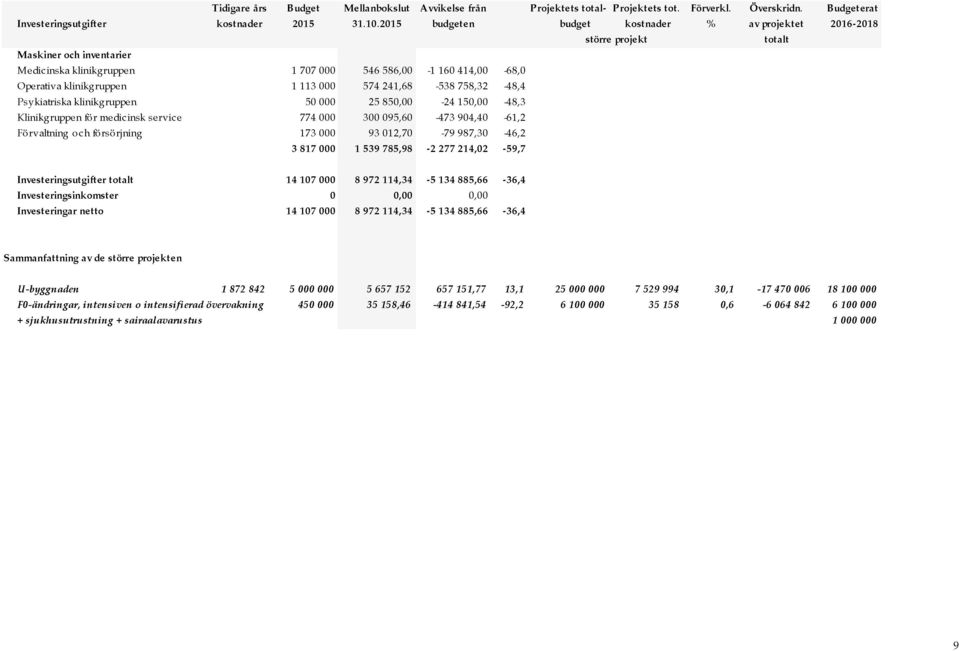Click F0-ändringar deviation -414 841,54
Screen dimensions: 959x651
tap(461, 305)
